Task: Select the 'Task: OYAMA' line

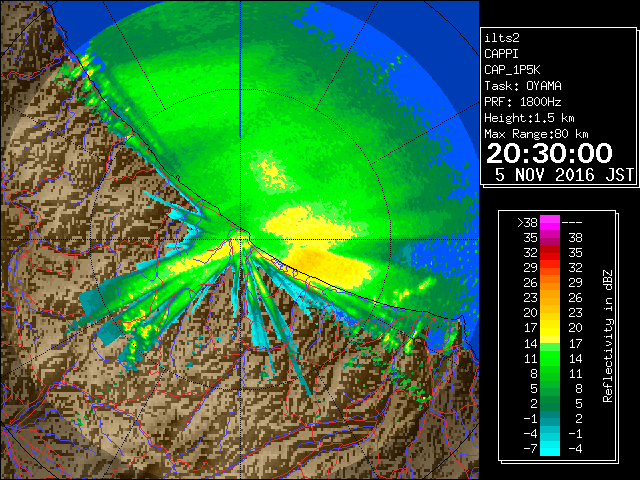Action: [x=523, y=86]
